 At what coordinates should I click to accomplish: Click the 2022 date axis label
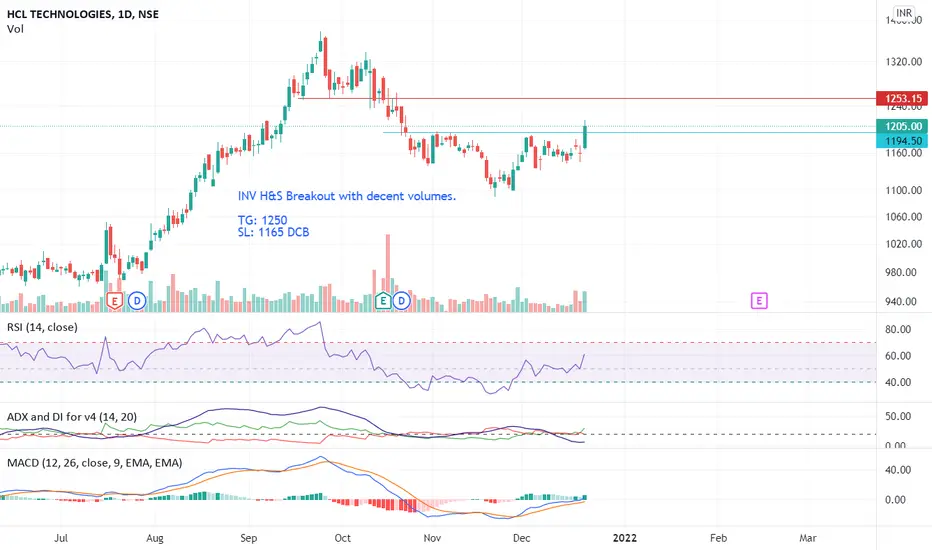(625, 538)
